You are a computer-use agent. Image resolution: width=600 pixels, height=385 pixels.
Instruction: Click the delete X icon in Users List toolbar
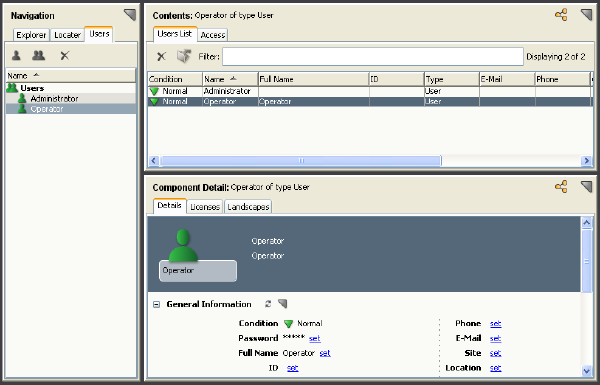[161, 57]
